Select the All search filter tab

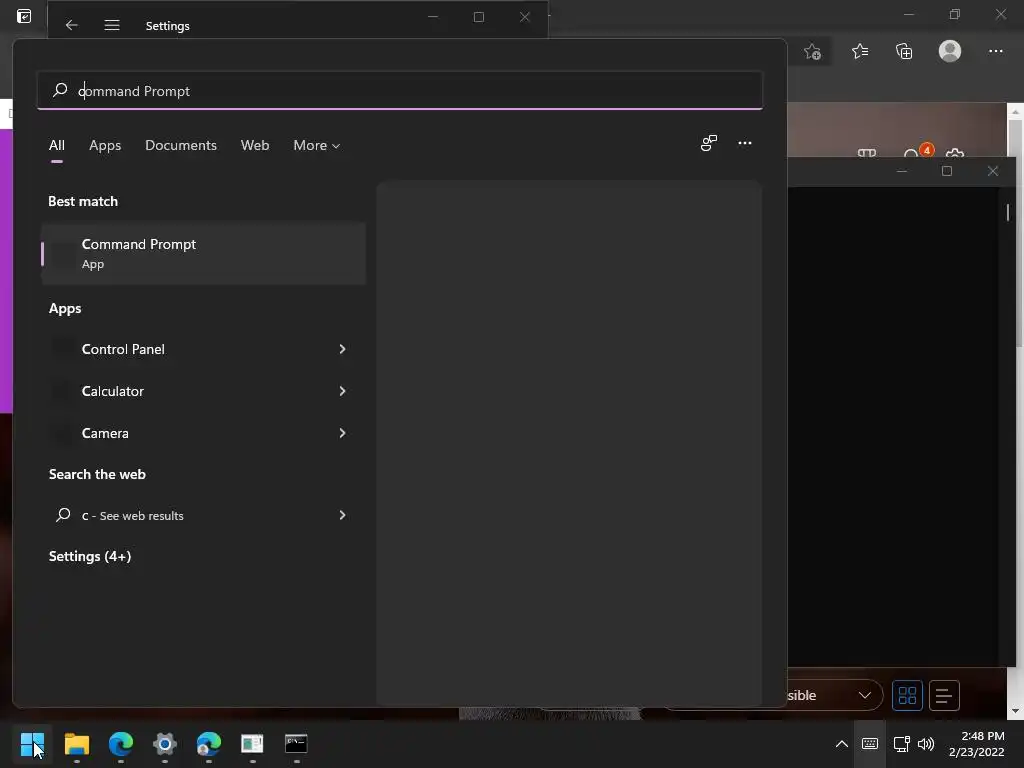click(x=57, y=146)
